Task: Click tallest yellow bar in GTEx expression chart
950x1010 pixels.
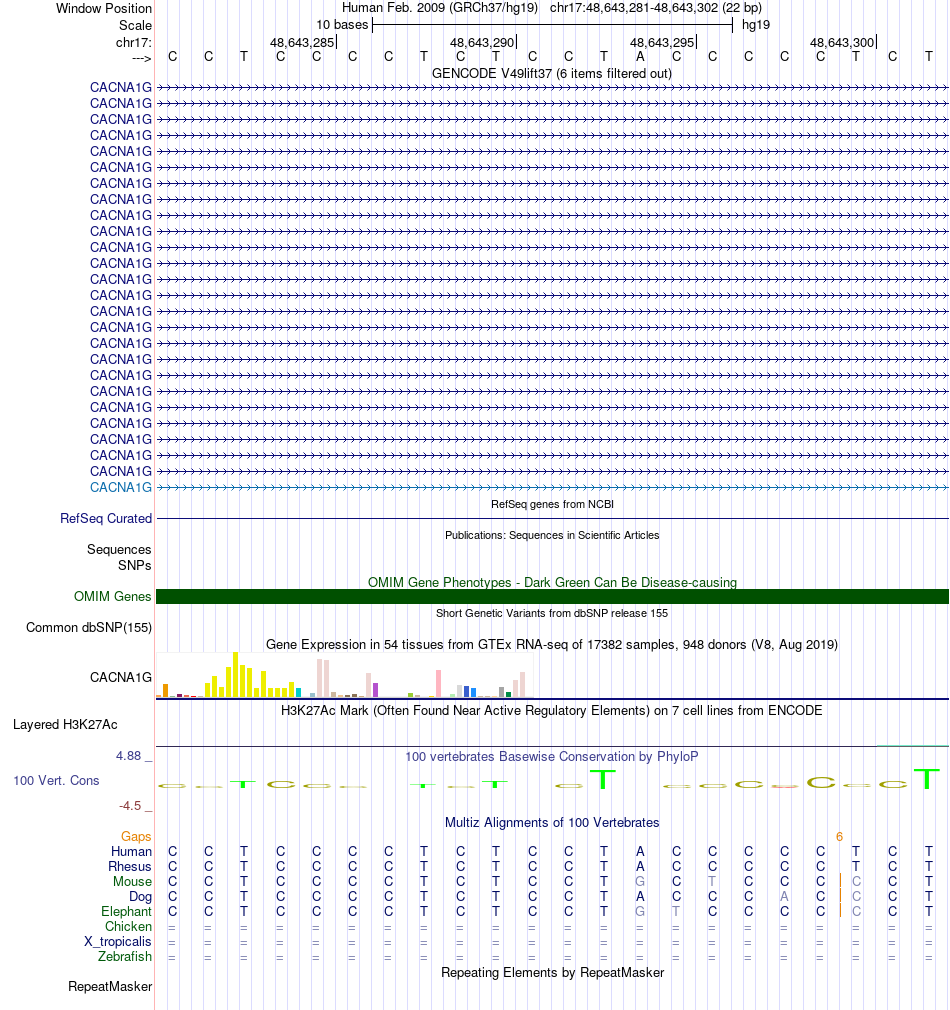Action: tap(236, 674)
